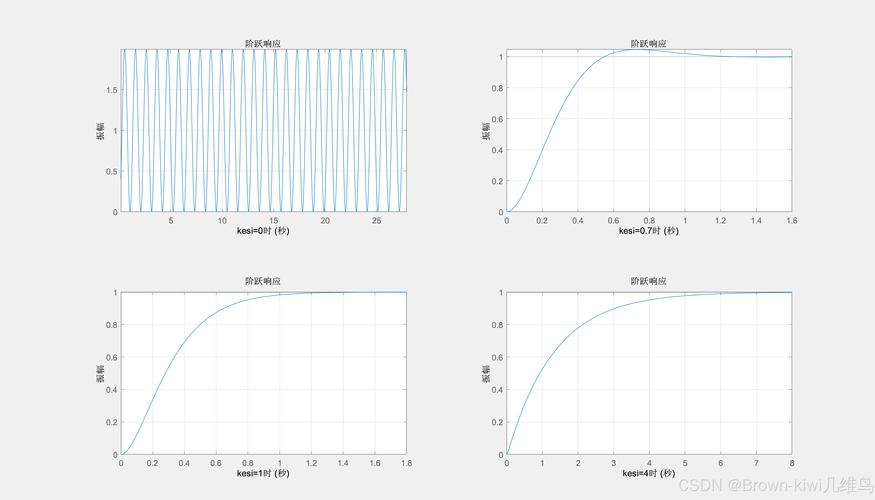Select the 振幅 y-axis label of the kesi=0.7 plot
875x500 pixels.
pyautogui.click(x=485, y=130)
